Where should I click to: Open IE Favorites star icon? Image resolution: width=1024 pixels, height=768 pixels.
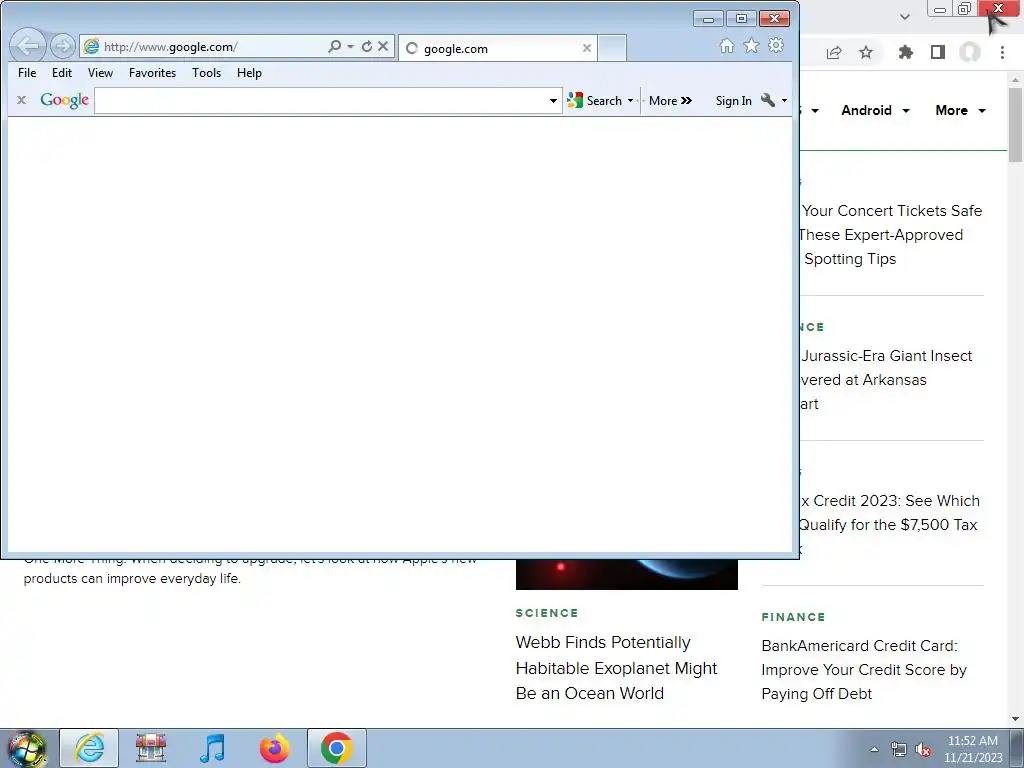click(x=752, y=46)
